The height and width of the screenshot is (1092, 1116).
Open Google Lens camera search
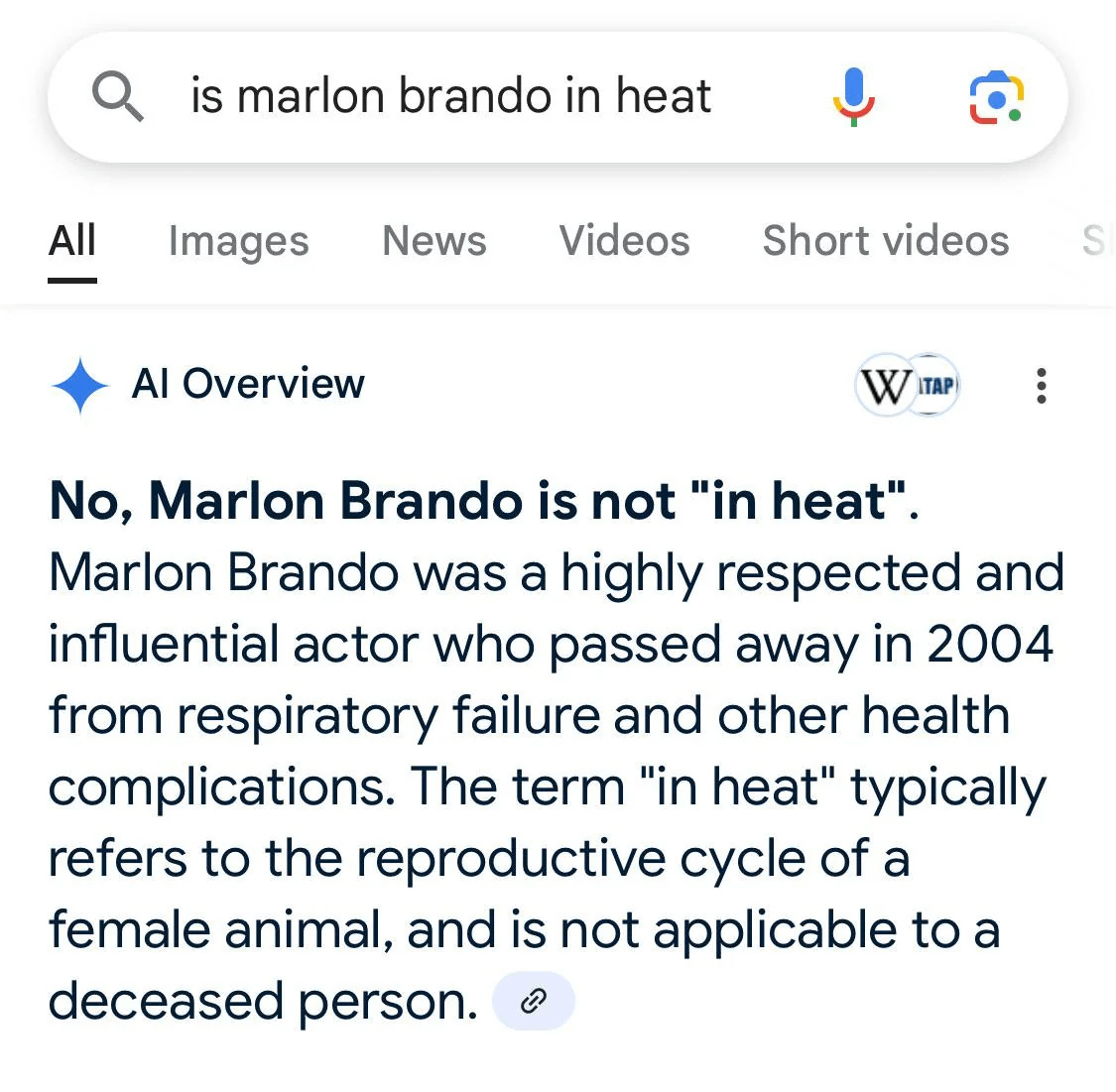(x=996, y=97)
